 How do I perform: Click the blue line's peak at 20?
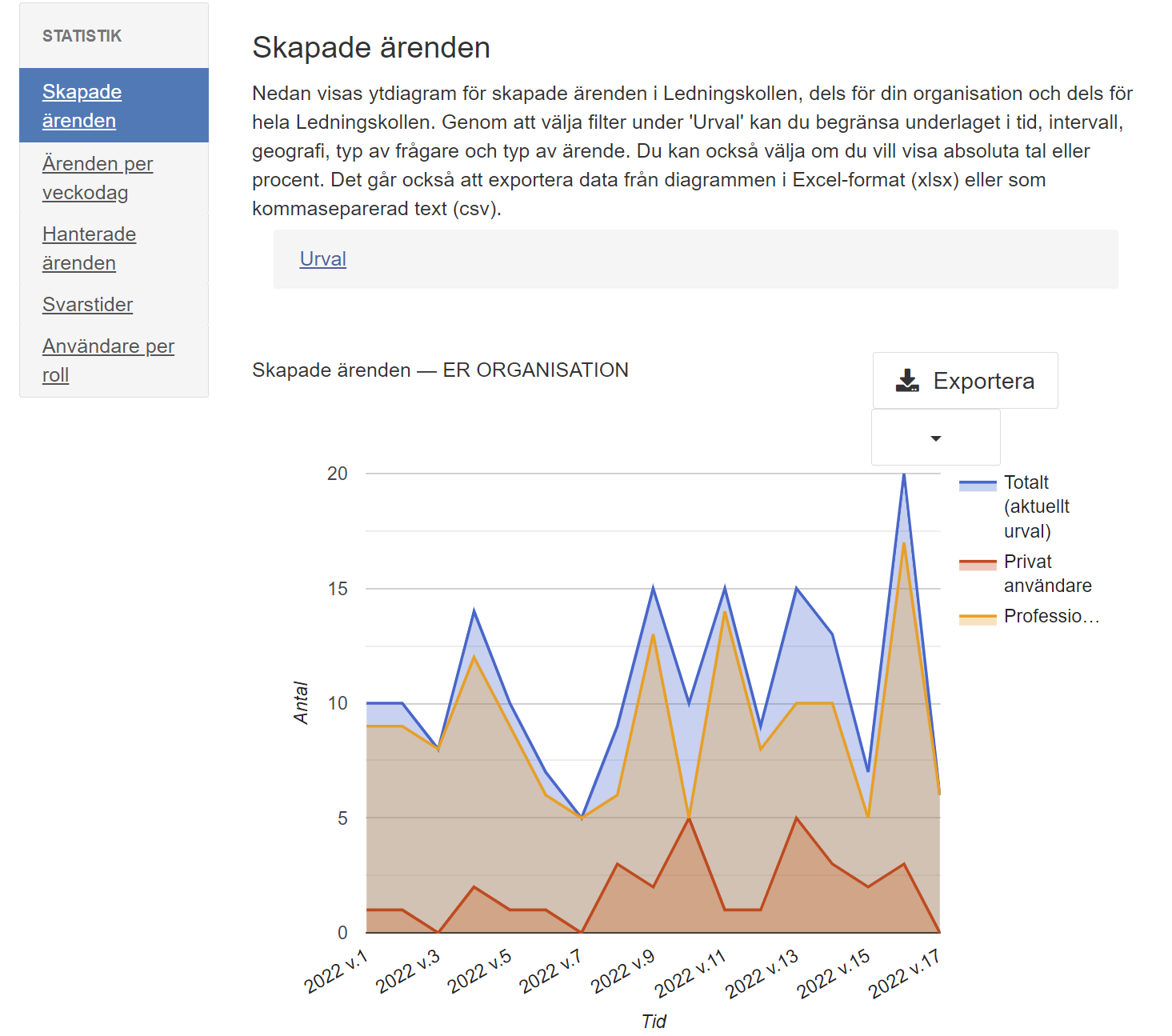coord(904,474)
